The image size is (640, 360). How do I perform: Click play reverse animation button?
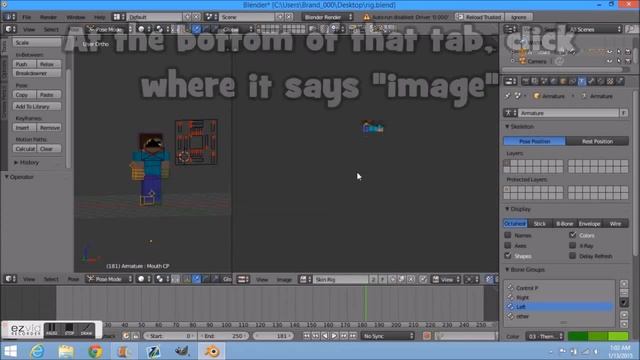click(x=325, y=336)
